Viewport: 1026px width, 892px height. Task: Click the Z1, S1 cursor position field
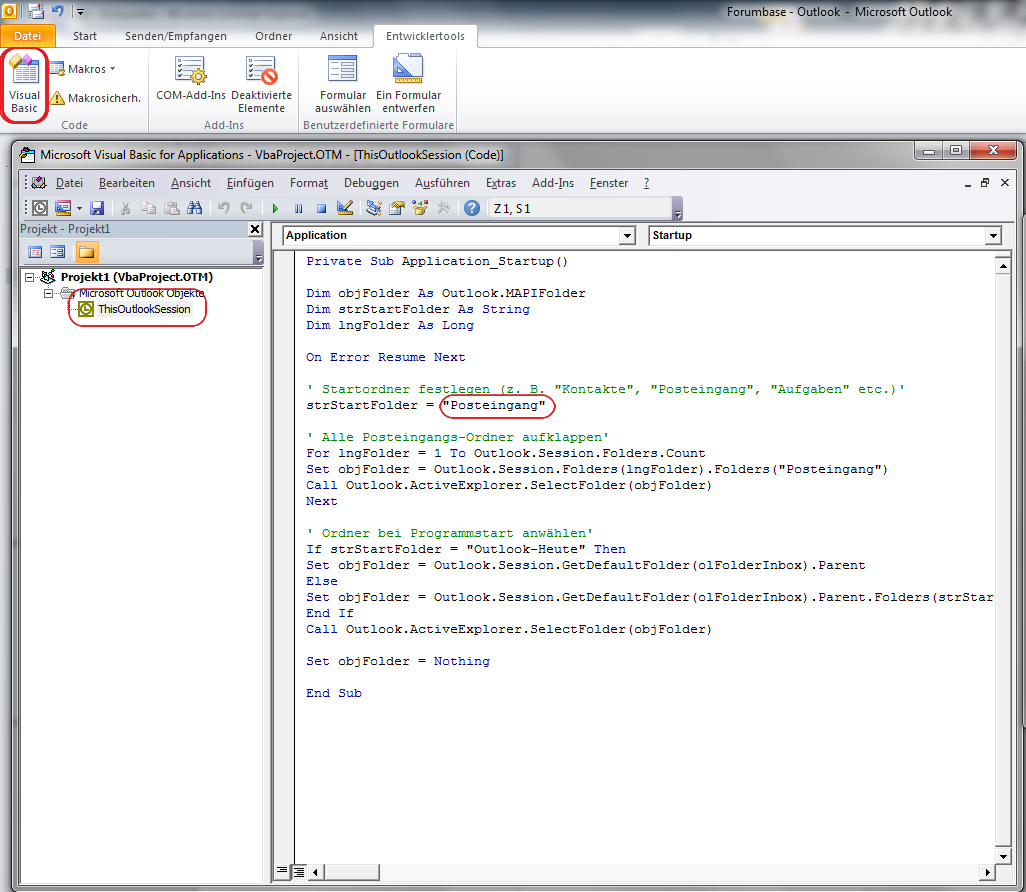(581, 209)
